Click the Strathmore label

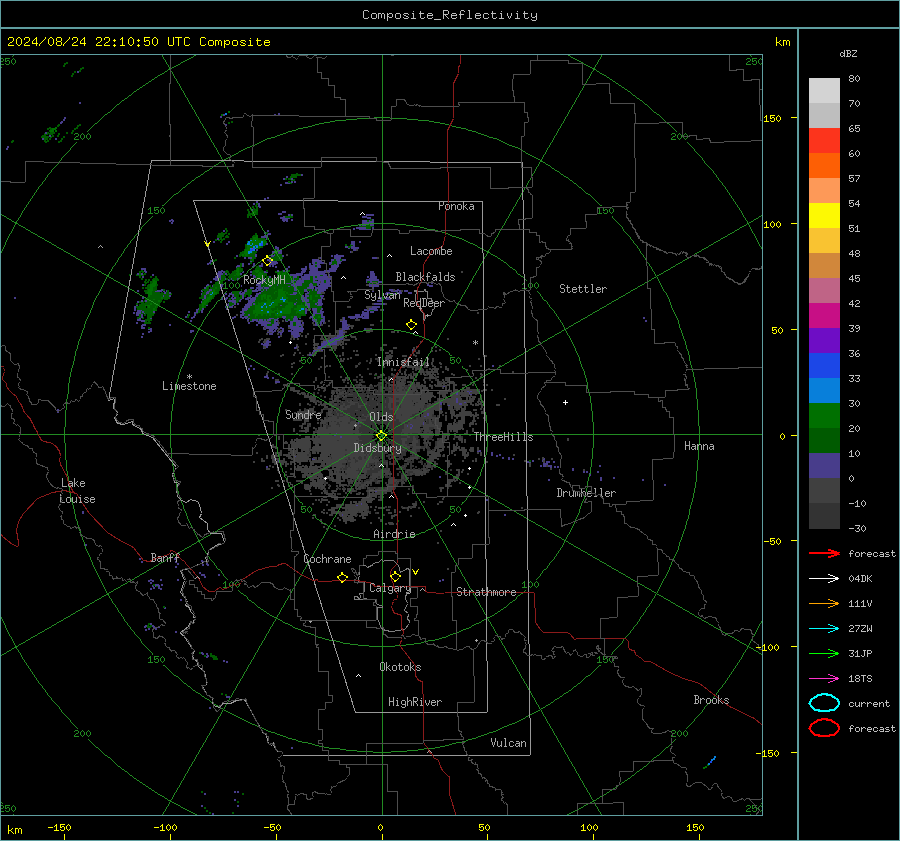[x=486, y=592]
